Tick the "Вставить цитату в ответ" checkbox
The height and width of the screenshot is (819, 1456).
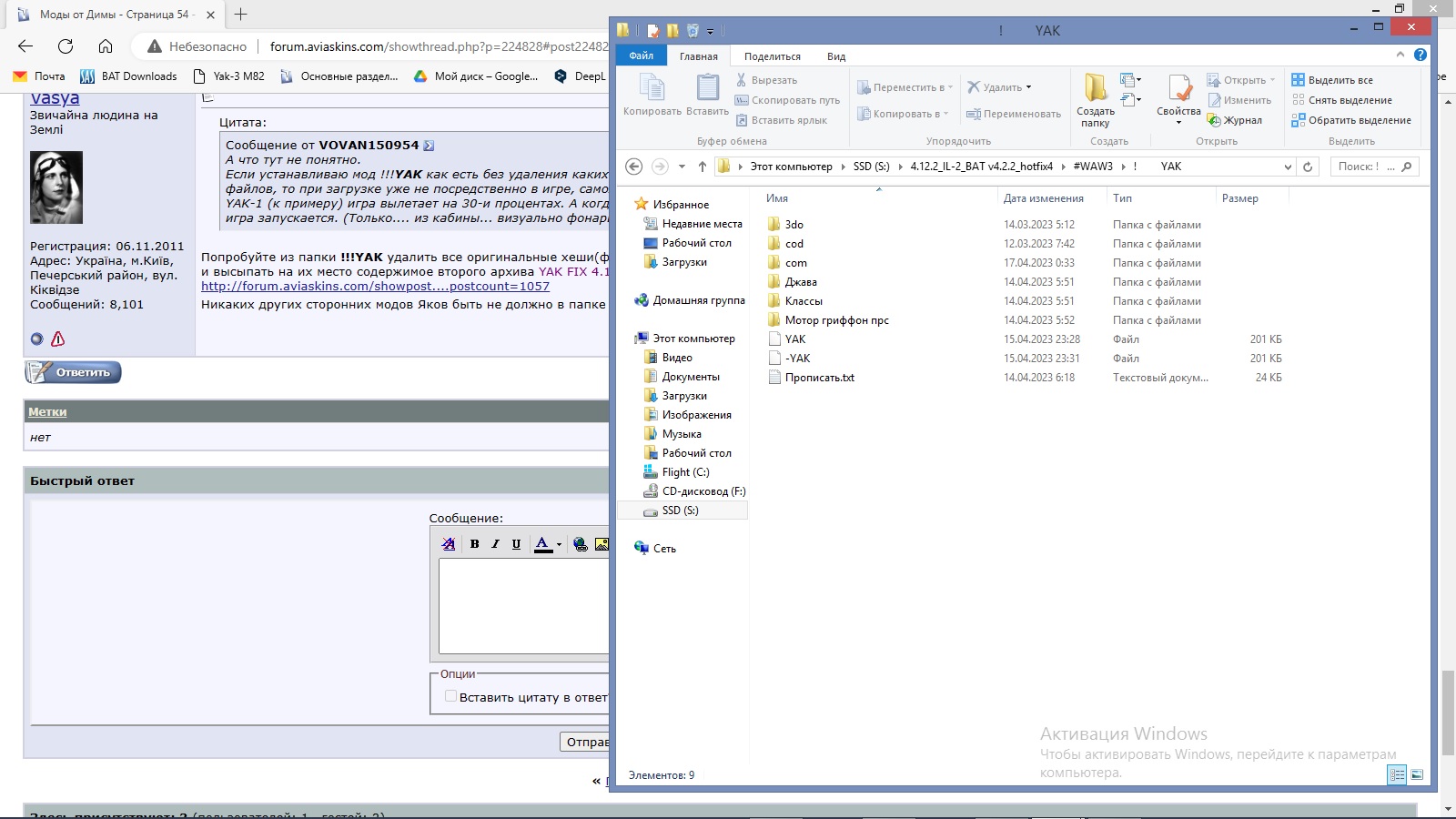[450, 696]
